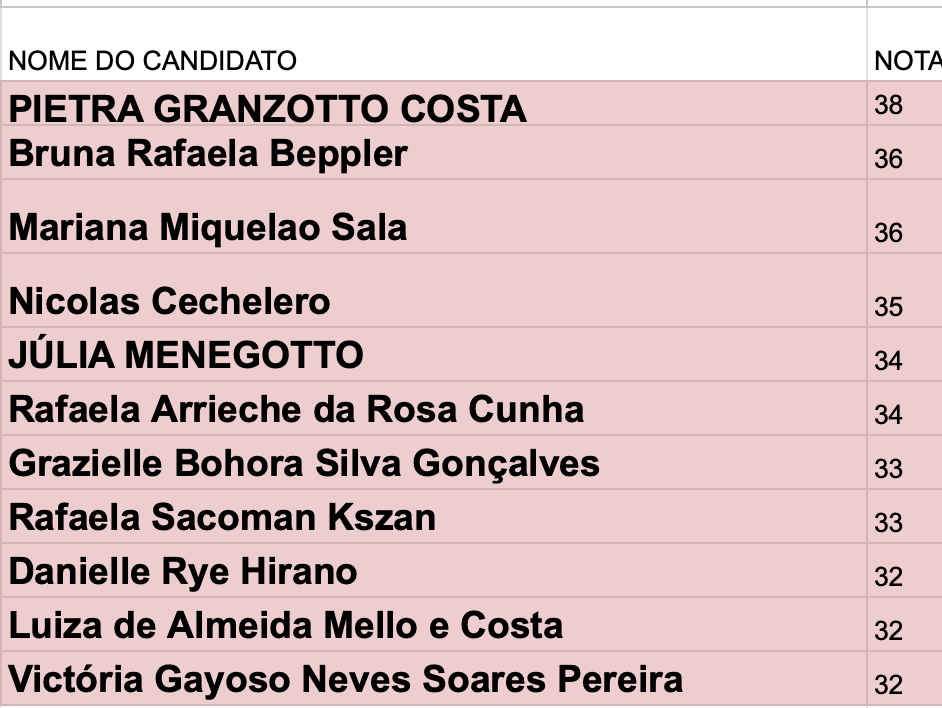Click the Rafaela Sacoman Kszan cell

(222, 517)
